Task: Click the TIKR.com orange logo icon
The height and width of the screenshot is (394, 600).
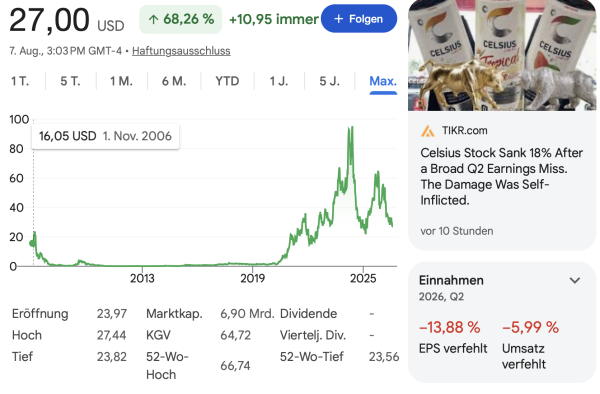Action: click(x=427, y=131)
